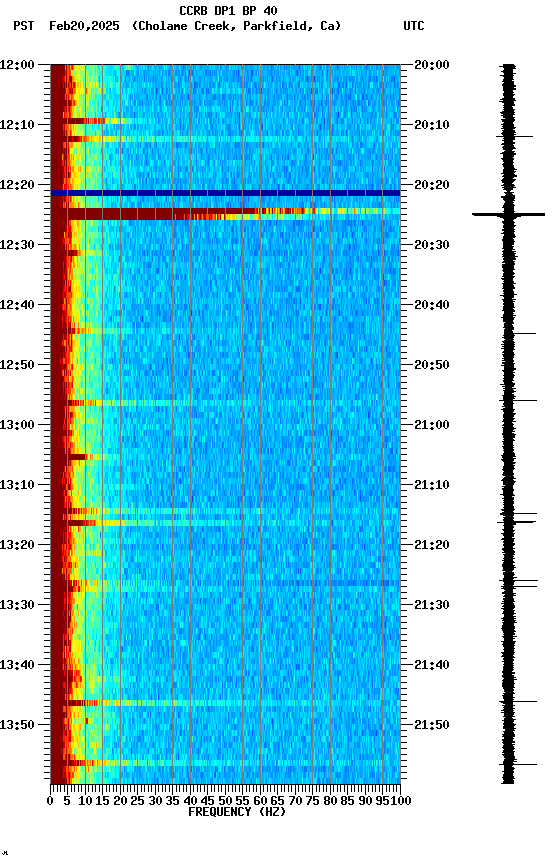Click the '13:50' PST time label
552x864 pixels.
(x=17, y=725)
